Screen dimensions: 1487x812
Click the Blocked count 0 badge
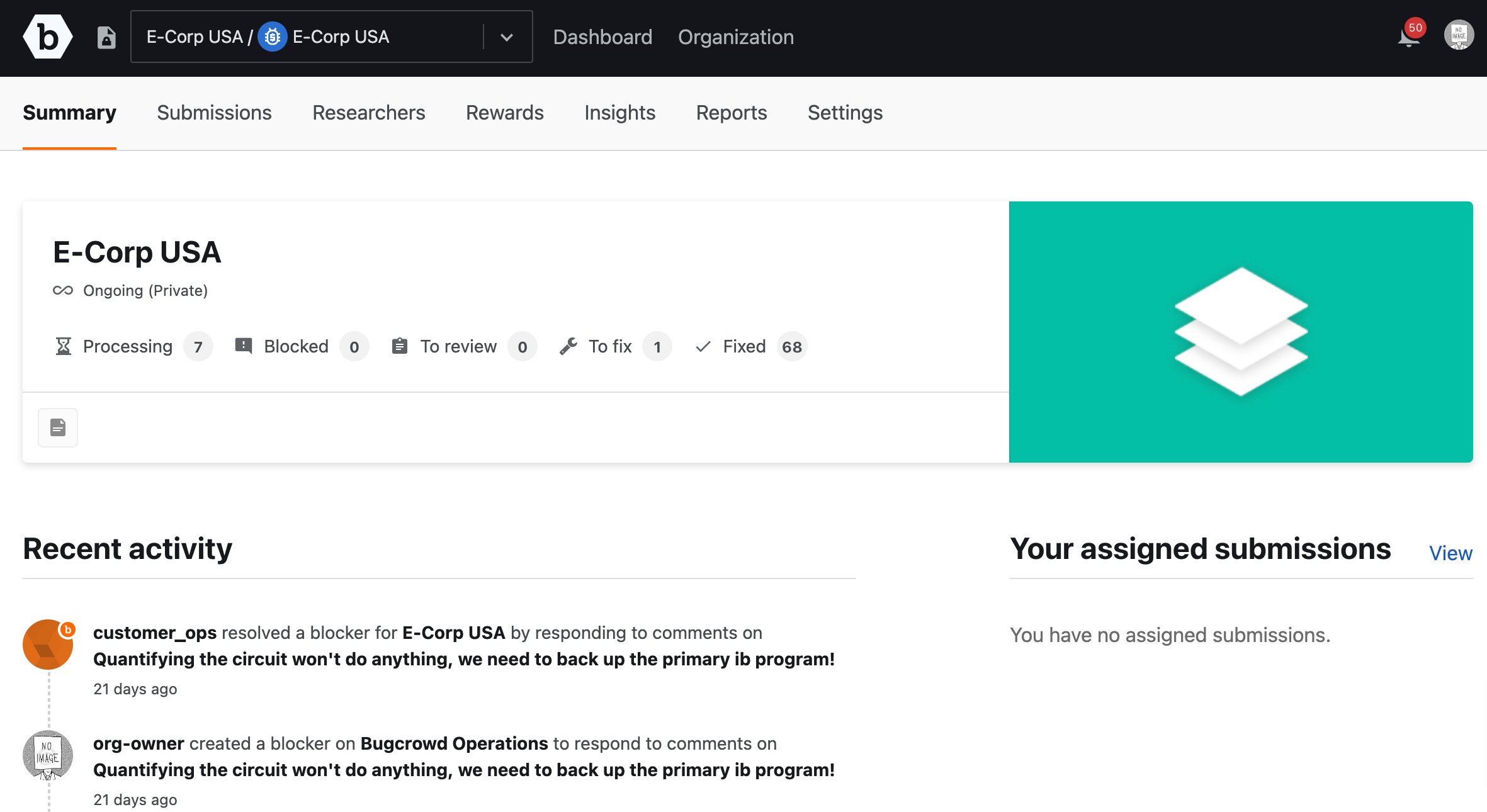tap(354, 347)
